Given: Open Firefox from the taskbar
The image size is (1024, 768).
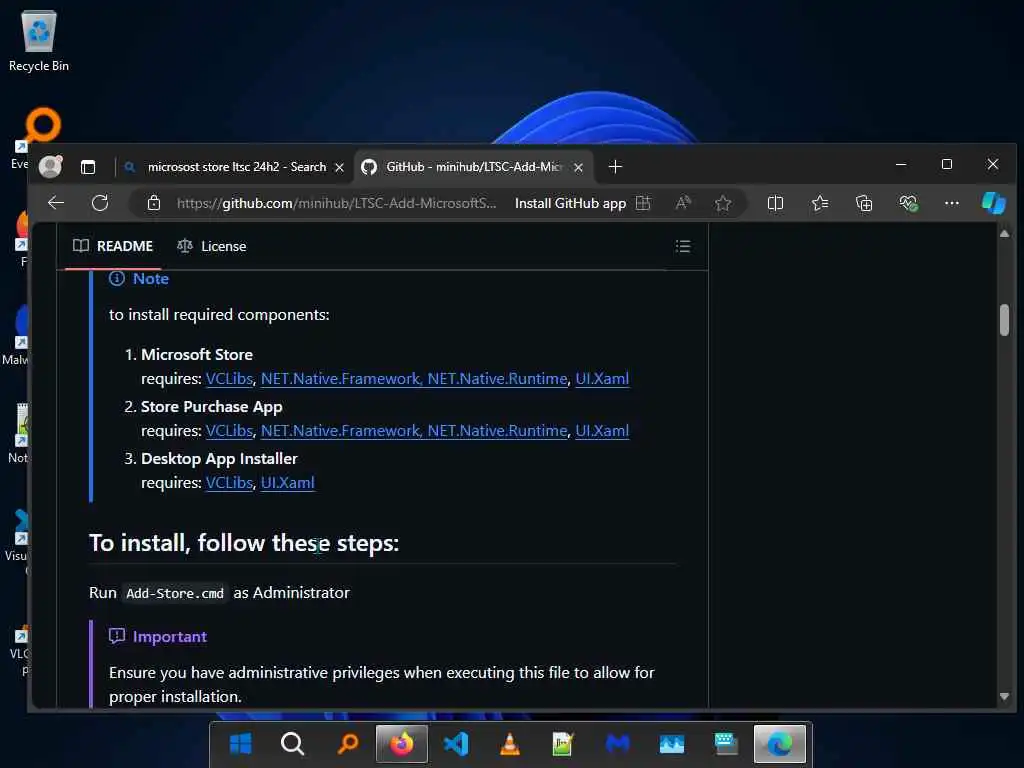Looking at the screenshot, I should [x=402, y=744].
